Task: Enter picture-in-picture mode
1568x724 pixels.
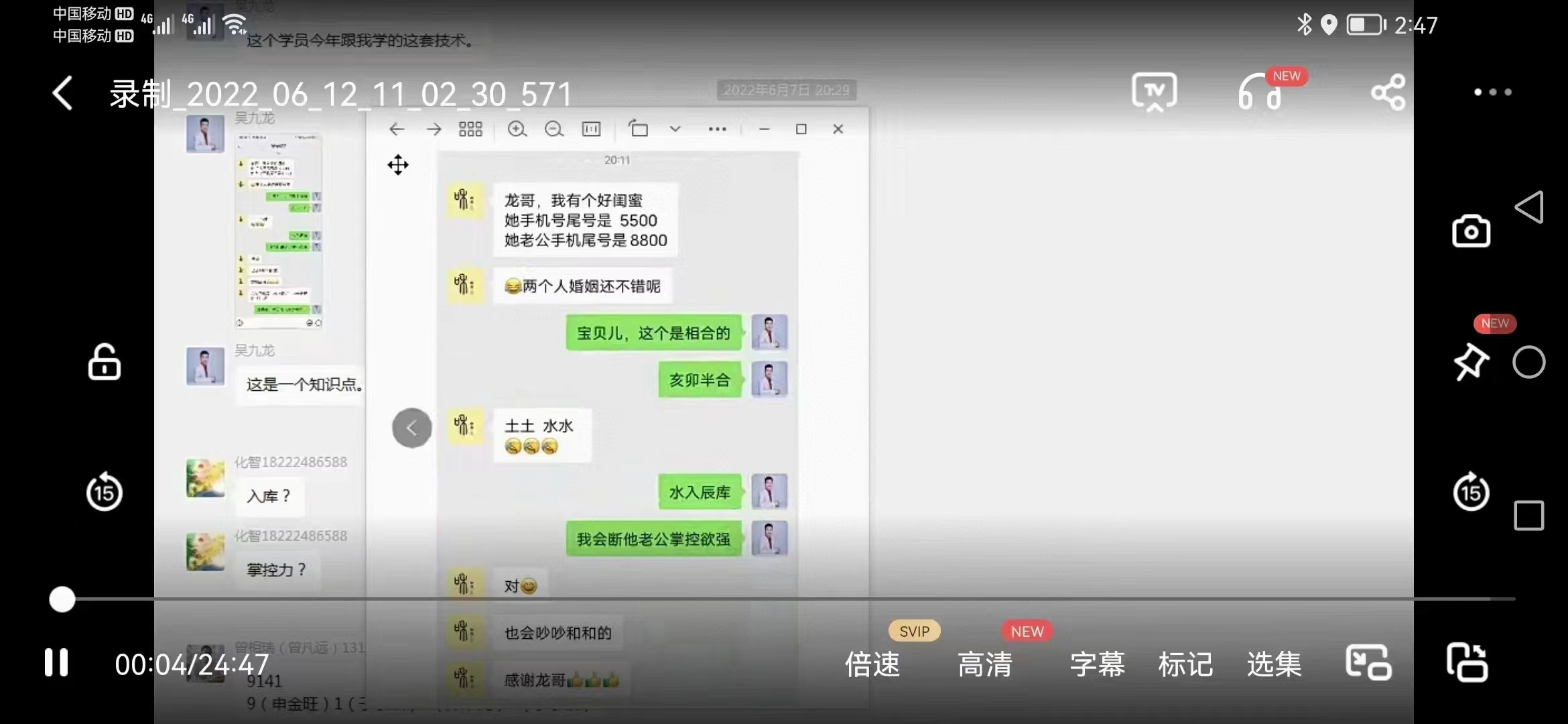Action: [x=1368, y=662]
